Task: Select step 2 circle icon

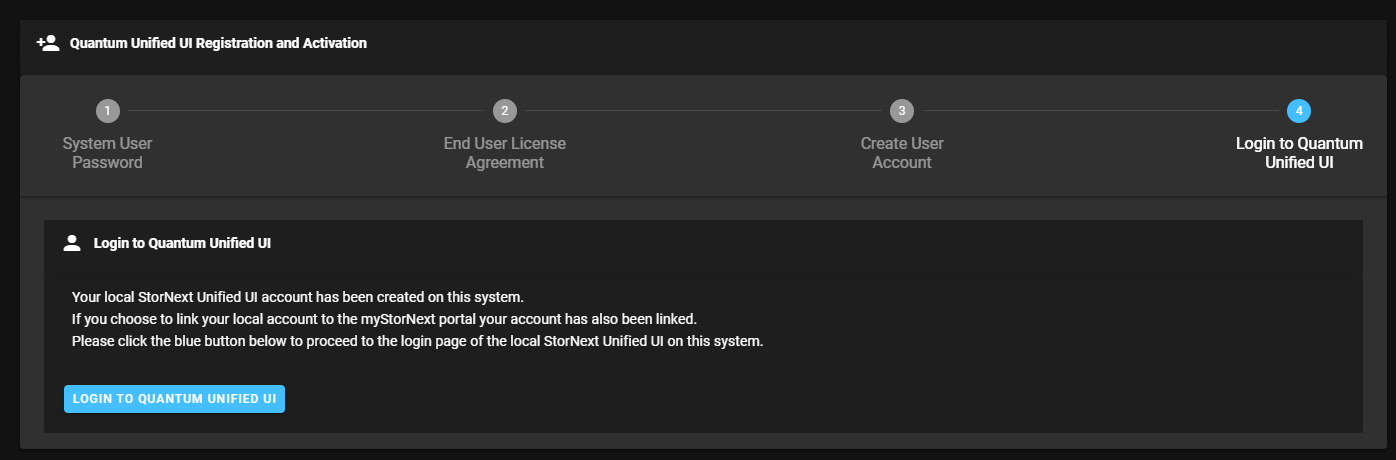Action: pos(505,110)
